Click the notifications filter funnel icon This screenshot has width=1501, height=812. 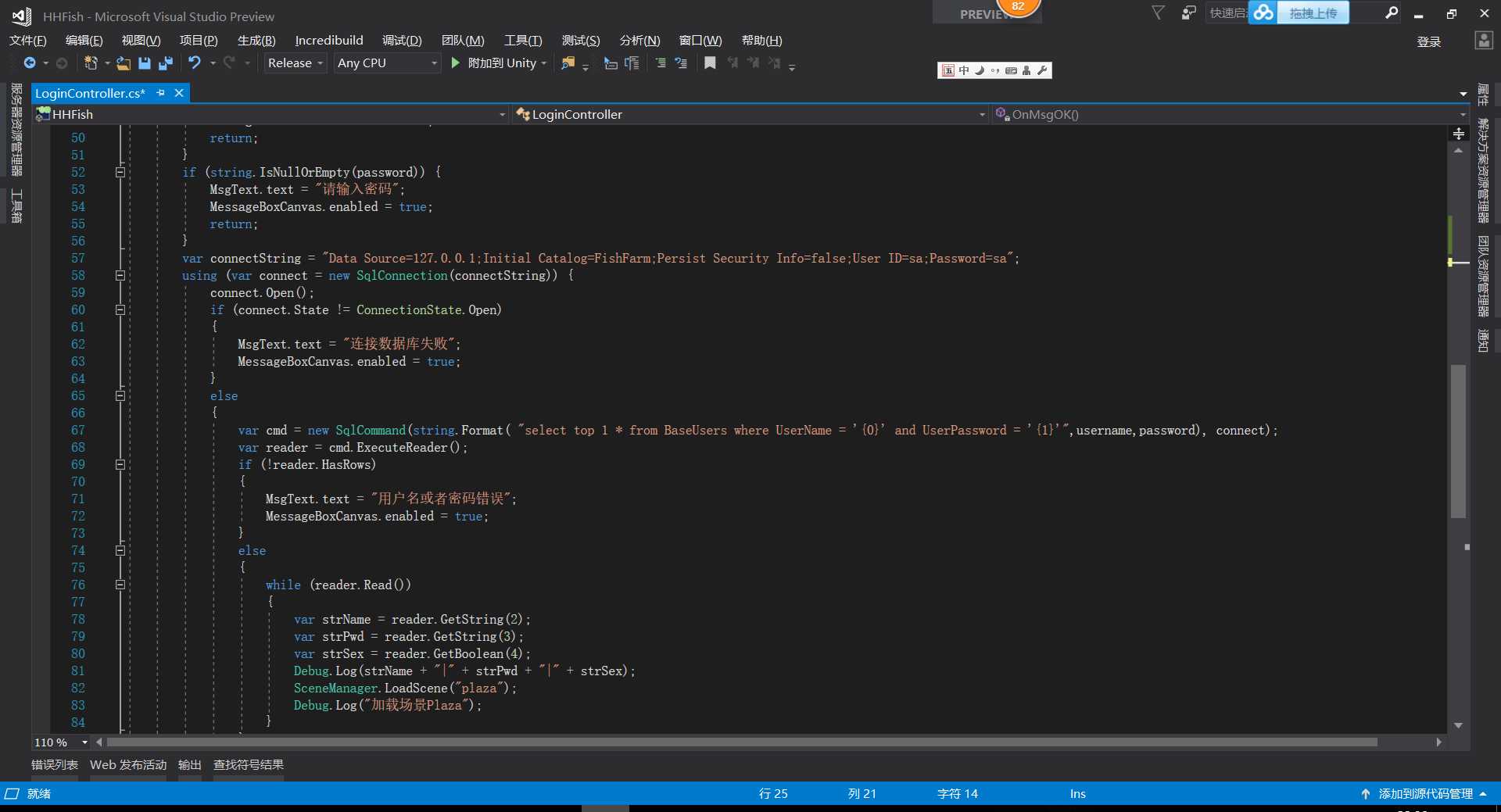tap(1159, 13)
